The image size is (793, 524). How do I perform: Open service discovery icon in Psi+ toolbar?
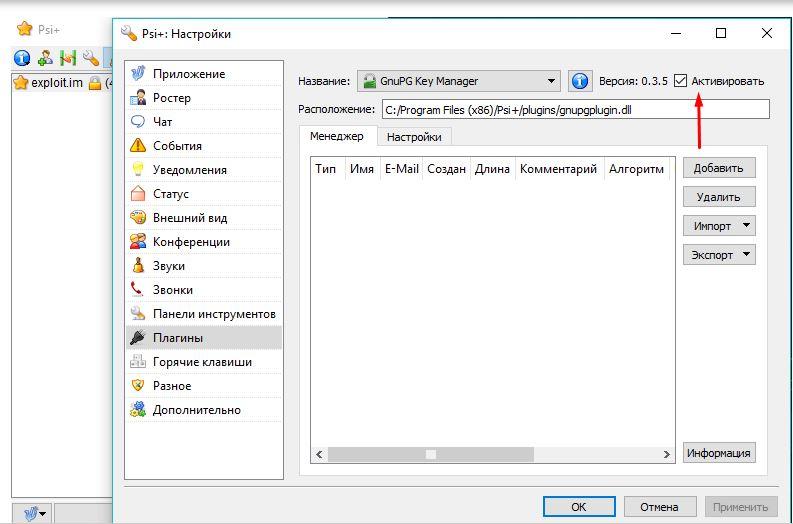(67, 58)
